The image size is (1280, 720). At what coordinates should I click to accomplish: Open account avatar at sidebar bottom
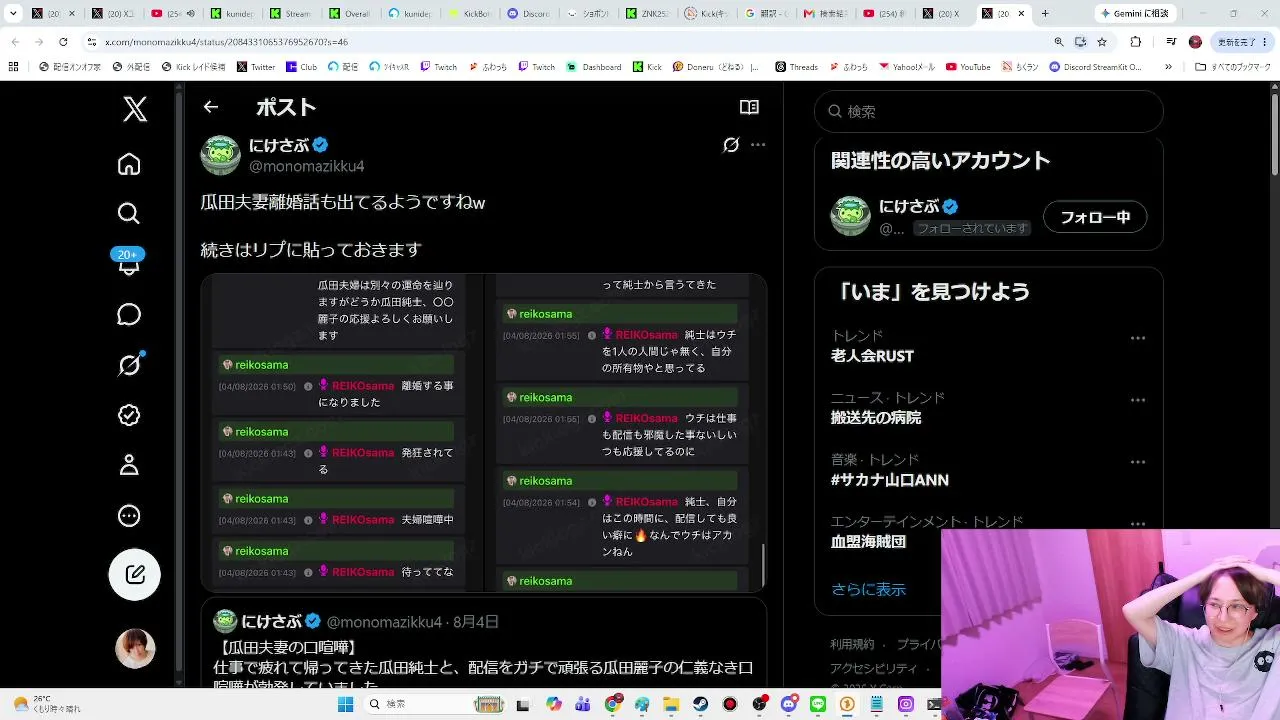click(135, 649)
